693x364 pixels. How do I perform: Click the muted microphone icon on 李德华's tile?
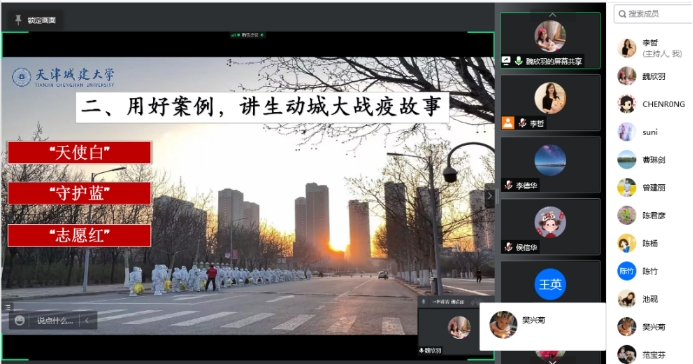(509, 185)
